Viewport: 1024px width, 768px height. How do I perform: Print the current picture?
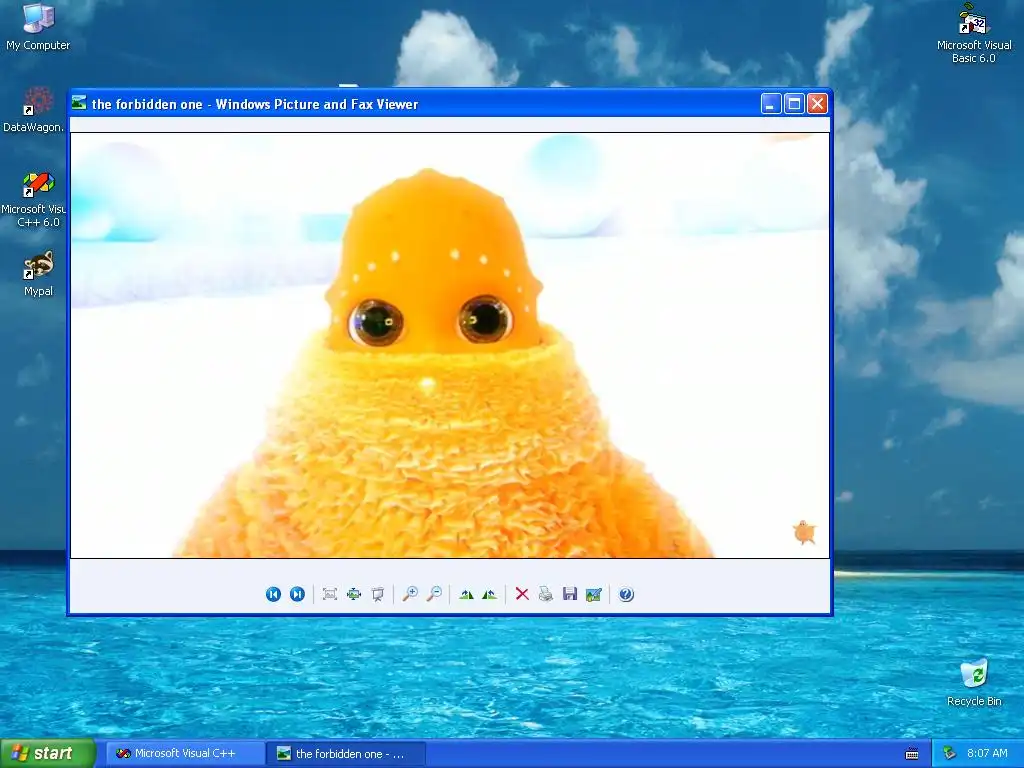coord(546,594)
